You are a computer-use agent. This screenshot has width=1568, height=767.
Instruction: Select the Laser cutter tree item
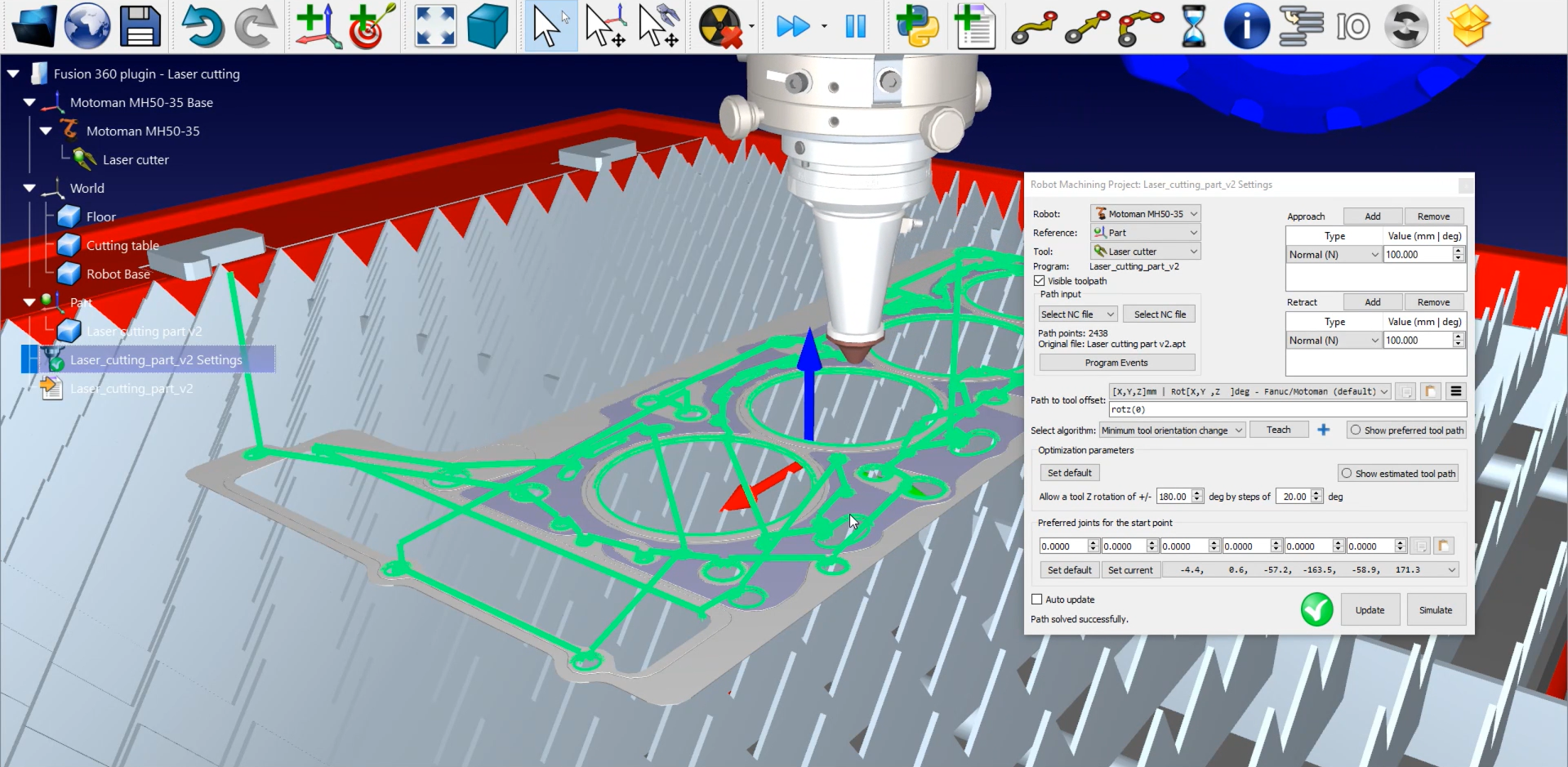tap(136, 159)
